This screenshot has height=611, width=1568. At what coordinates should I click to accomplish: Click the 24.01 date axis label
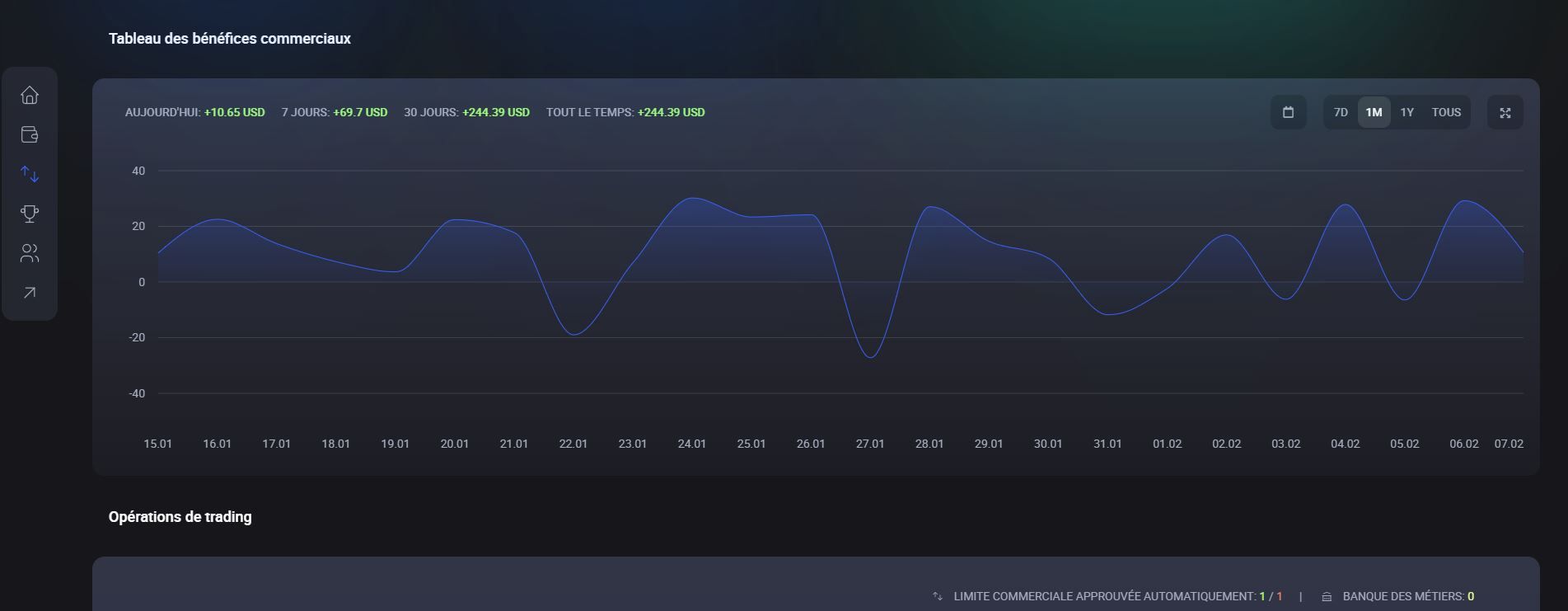tap(692, 444)
